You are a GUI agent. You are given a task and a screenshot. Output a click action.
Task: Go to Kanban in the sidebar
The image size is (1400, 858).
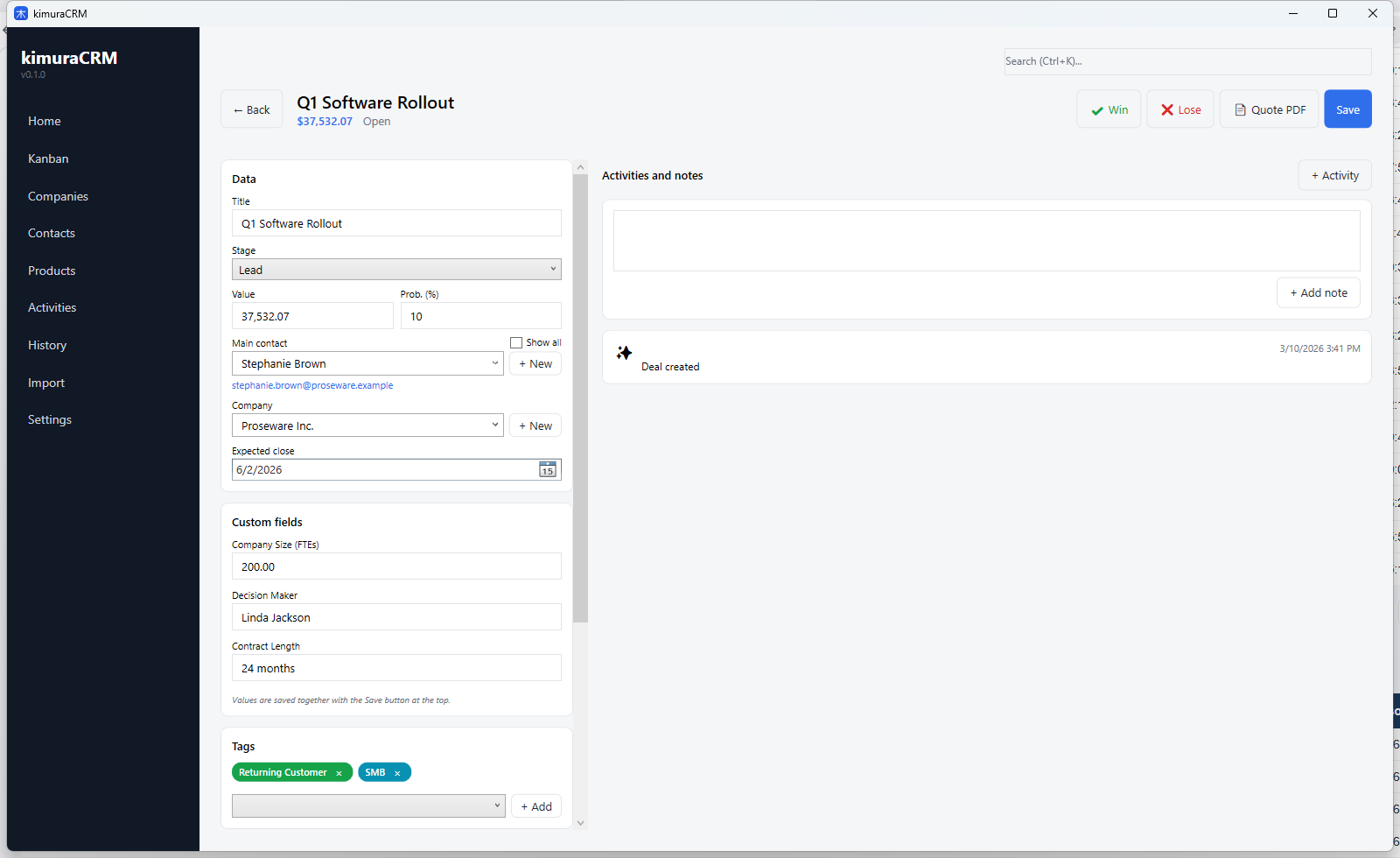pos(48,158)
